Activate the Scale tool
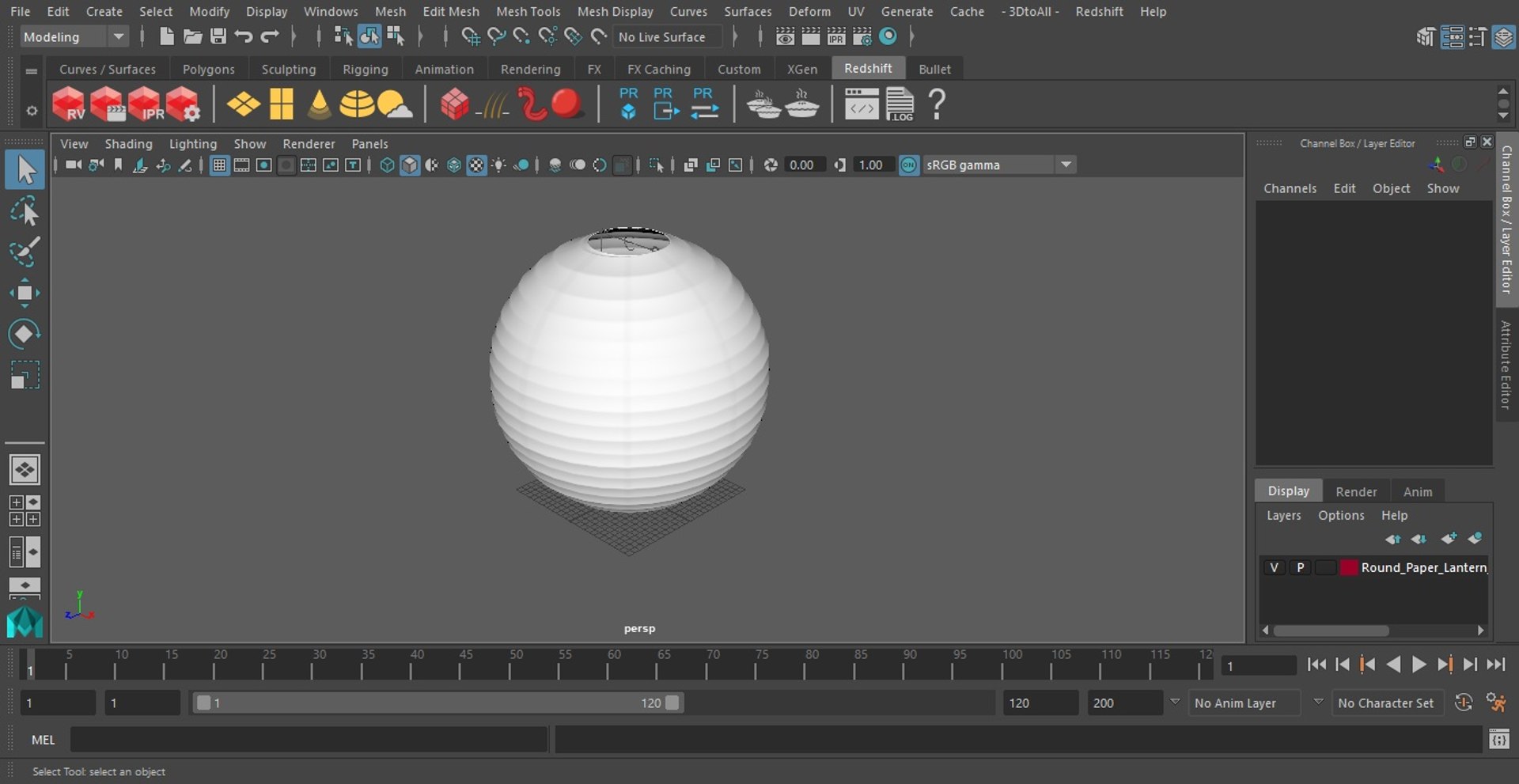Viewport: 1519px width, 784px height. [x=25, y=375]
